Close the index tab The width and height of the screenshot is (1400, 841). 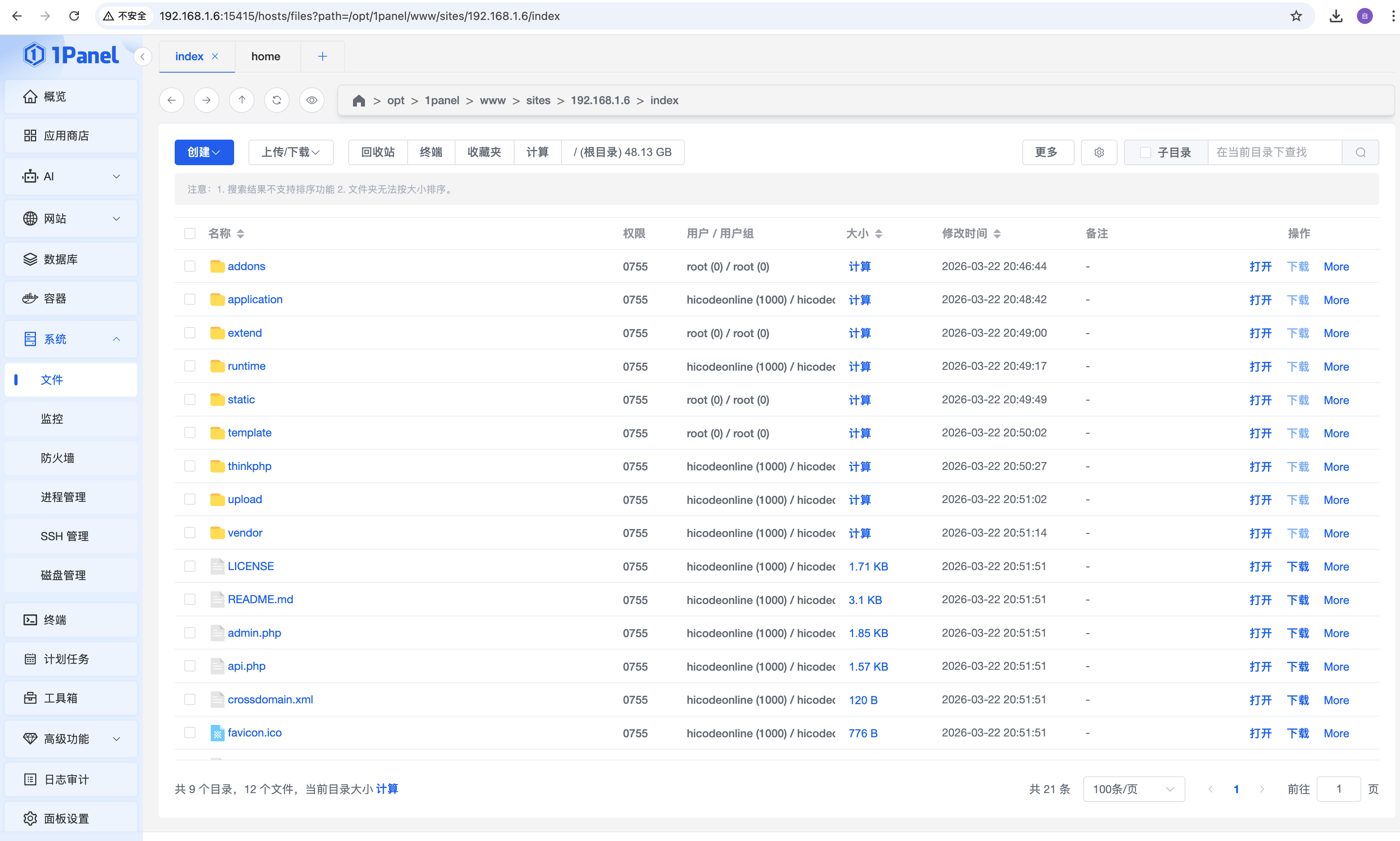tap(215, 56)
